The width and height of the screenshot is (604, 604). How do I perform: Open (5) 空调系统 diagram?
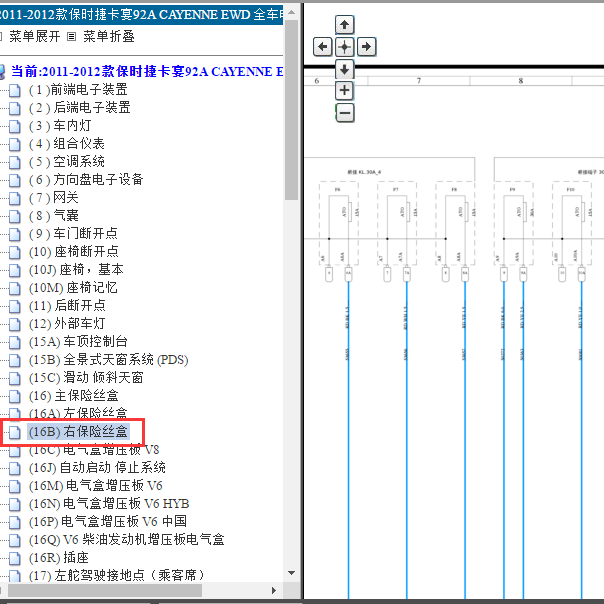click(x=67, y=162)
